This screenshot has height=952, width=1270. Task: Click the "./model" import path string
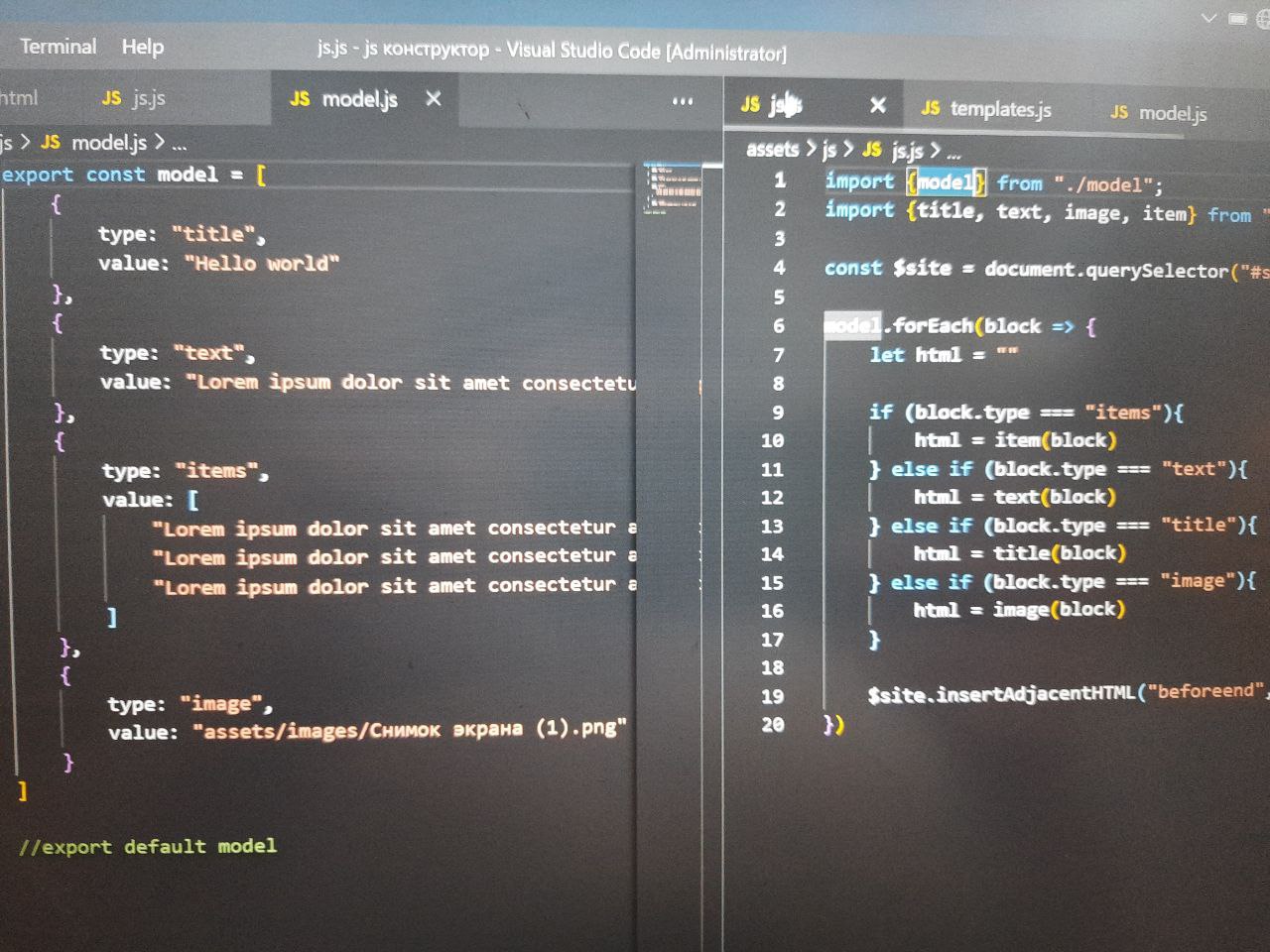coord(1102,184)
